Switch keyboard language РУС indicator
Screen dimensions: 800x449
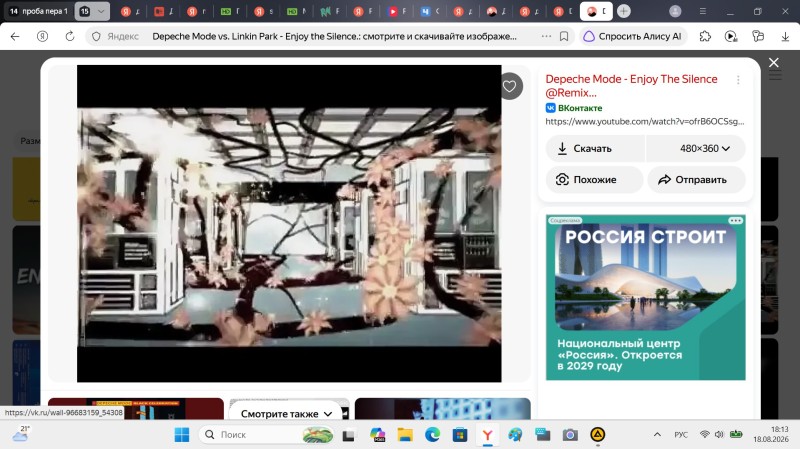click(681, 435)
